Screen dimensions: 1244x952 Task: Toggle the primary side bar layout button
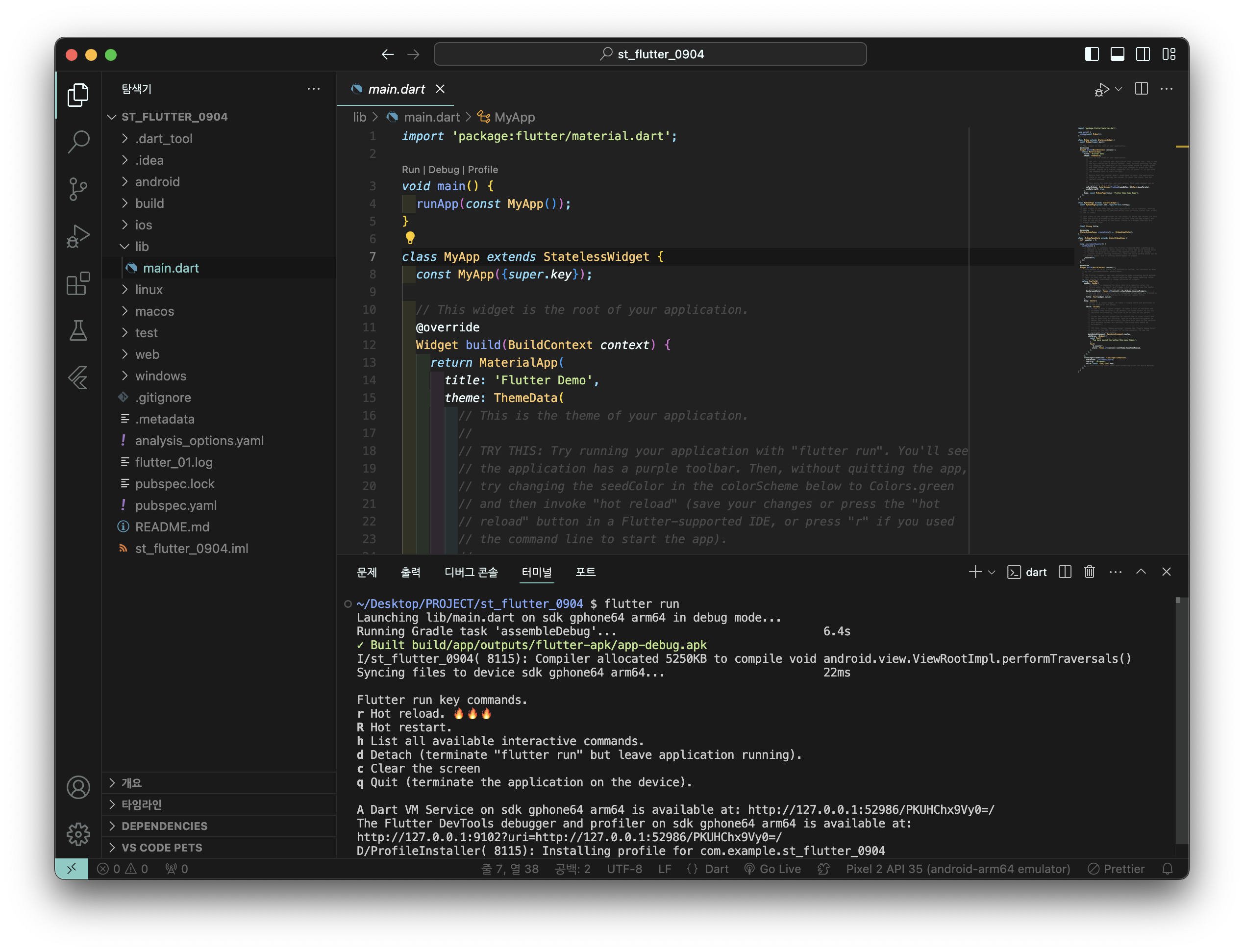coord(1092,54)
